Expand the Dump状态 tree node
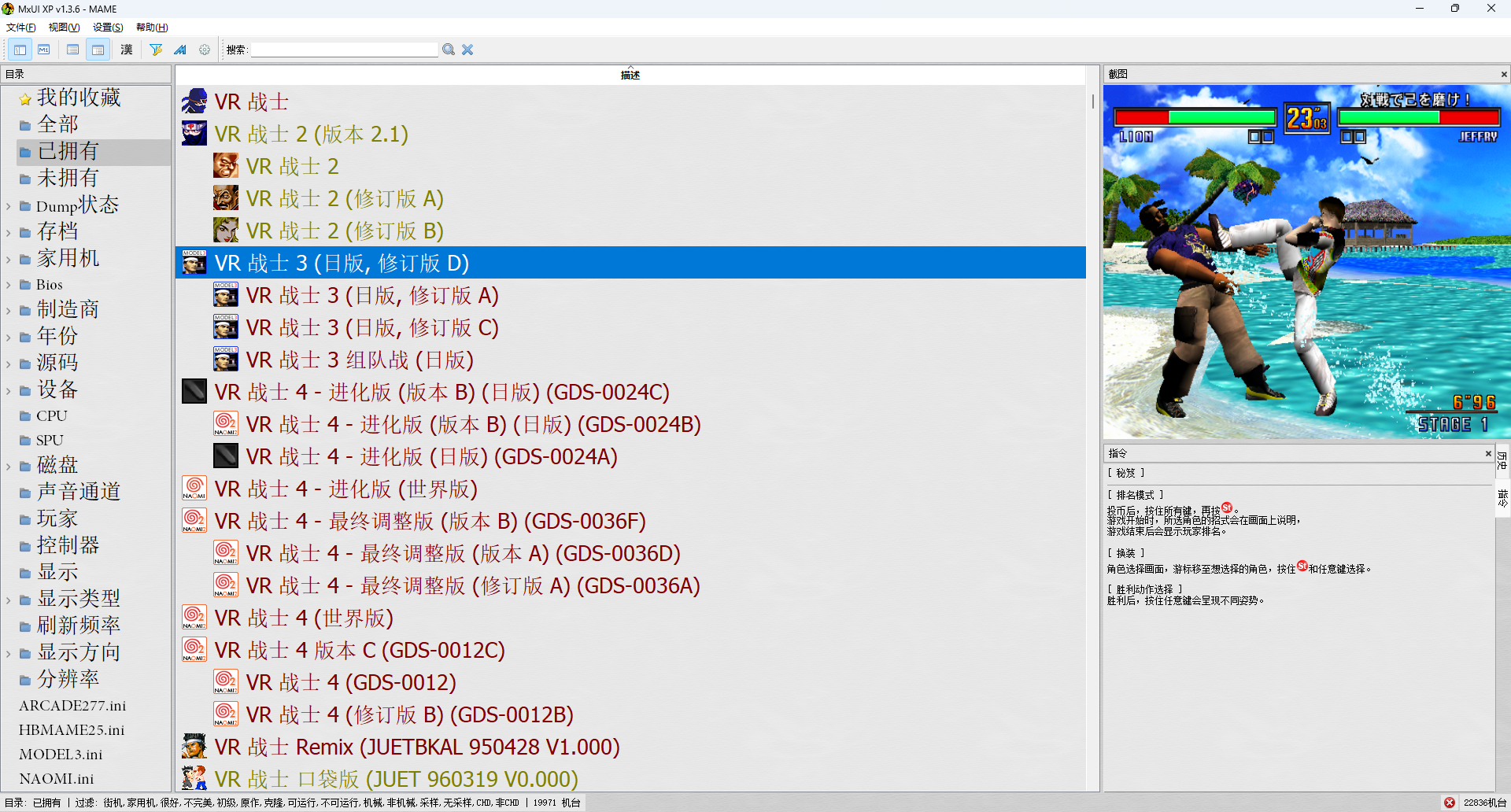The width and height of the screenshot is (1511, 812). [x=8, y=206]
